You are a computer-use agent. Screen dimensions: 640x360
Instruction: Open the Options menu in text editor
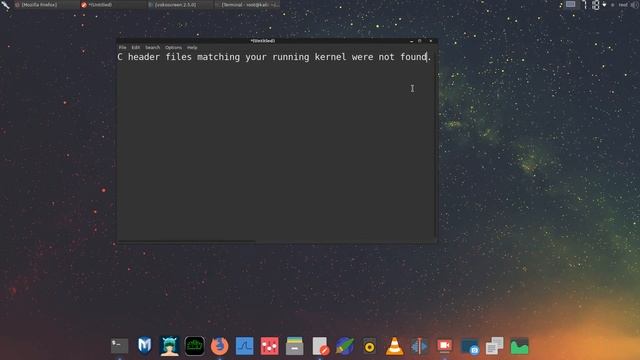tap(173, 47)
